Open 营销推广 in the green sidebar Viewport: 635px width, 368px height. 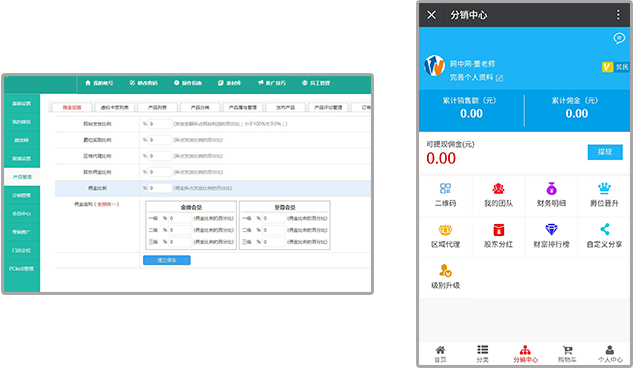click(22, 232)
